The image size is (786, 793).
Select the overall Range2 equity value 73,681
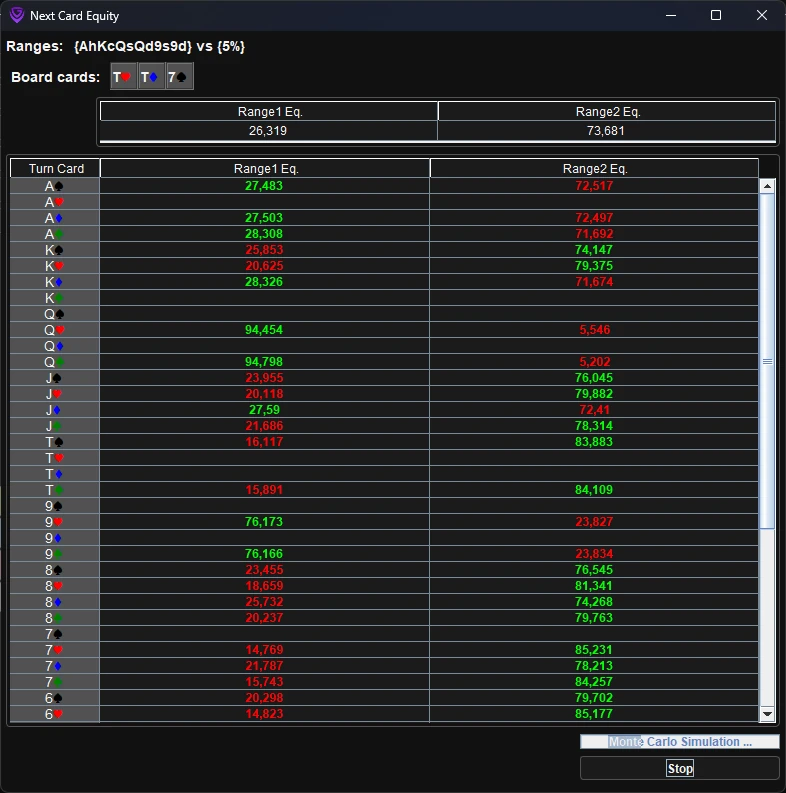coord(607,131)
